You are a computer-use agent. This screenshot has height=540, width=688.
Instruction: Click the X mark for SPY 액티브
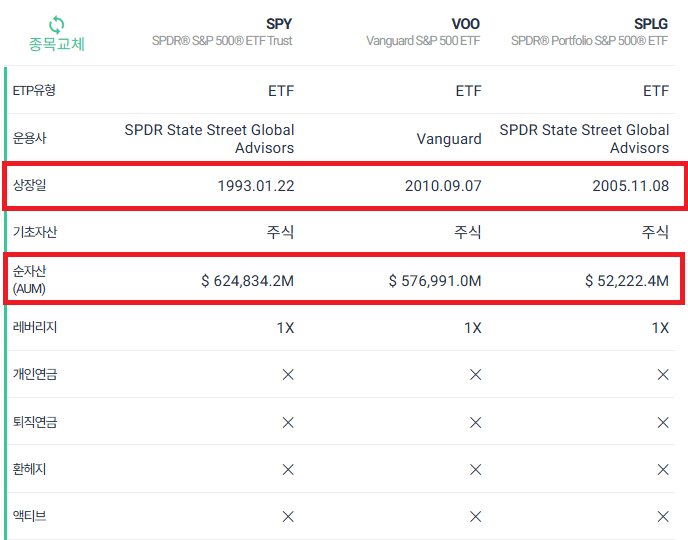pos(288,517)
